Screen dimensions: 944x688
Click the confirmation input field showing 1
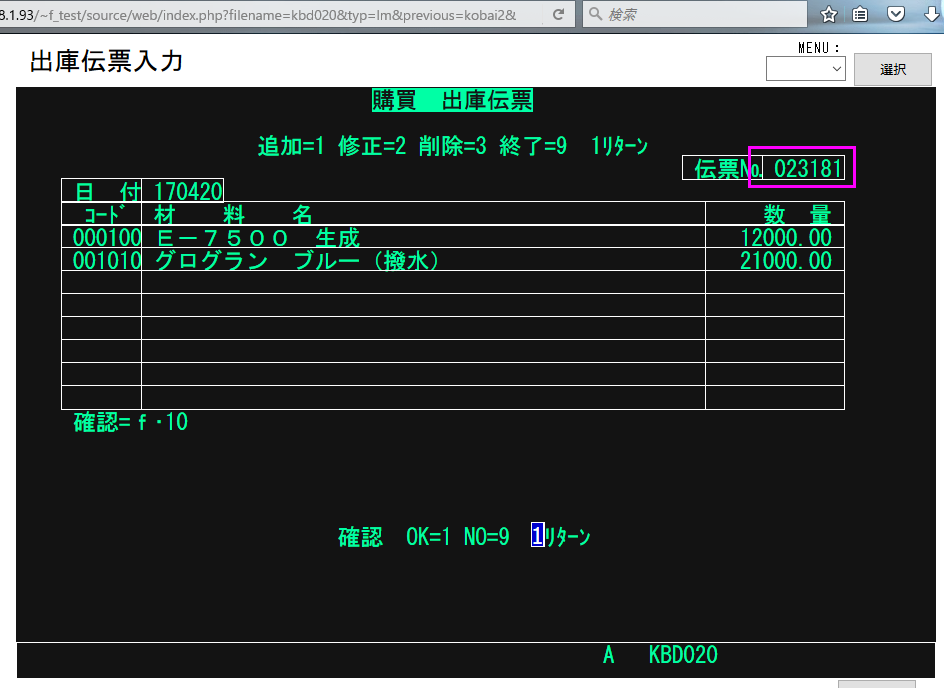click(537, 537)
